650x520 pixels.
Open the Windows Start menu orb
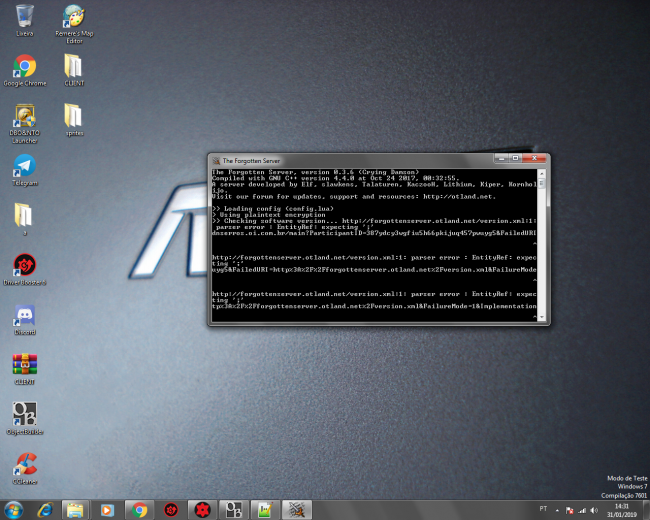coord(13,510)
